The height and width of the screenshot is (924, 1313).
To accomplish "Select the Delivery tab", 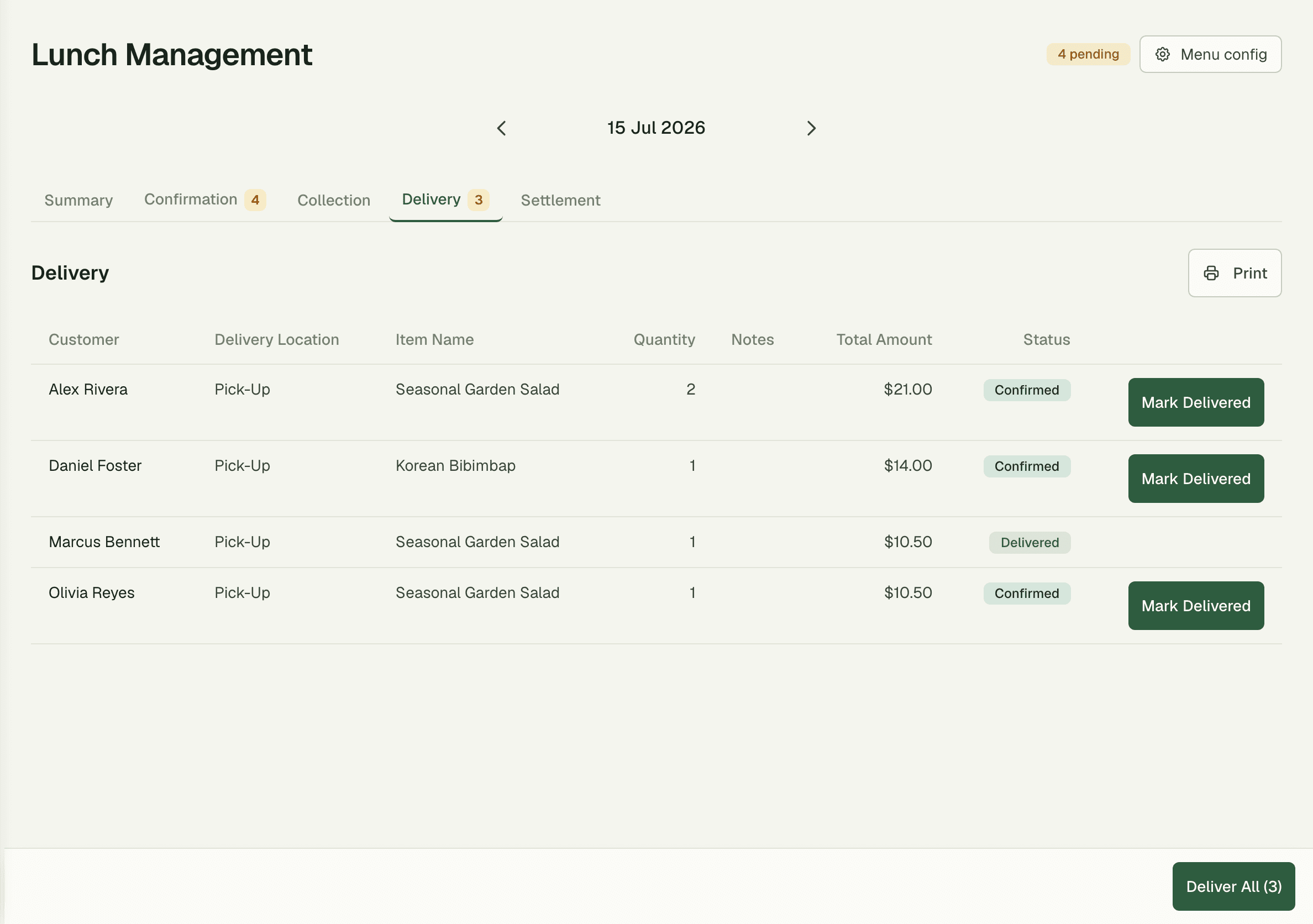I will pos(445,200).
